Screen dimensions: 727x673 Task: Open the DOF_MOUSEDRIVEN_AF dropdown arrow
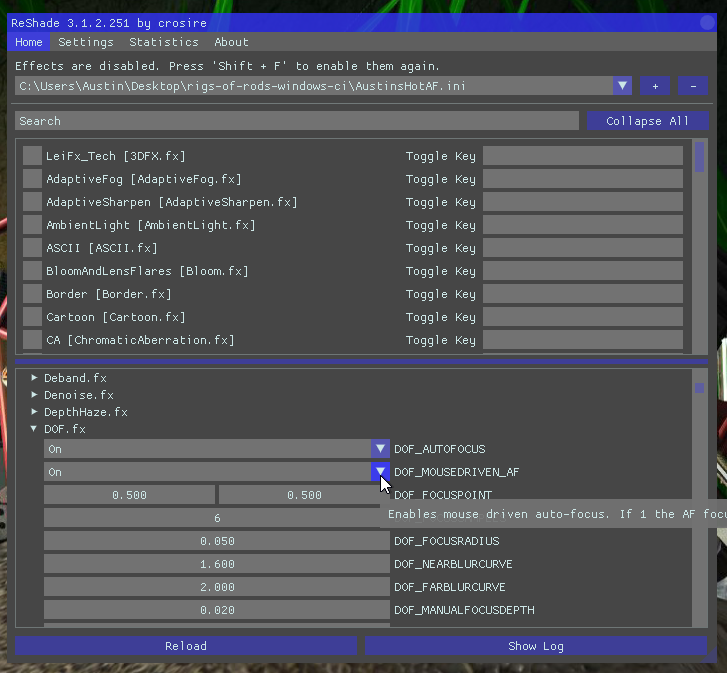pyautogui.click(x=380, y=472)
